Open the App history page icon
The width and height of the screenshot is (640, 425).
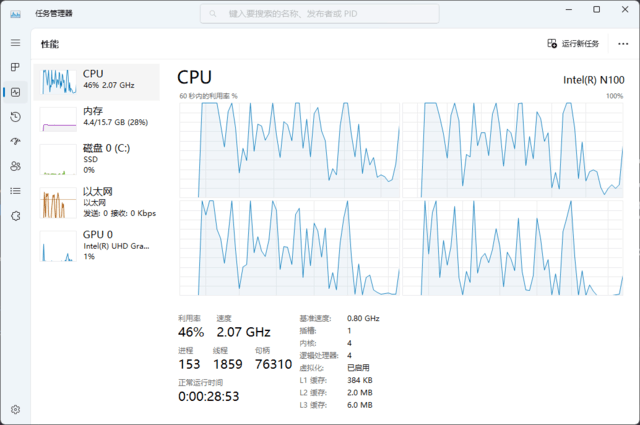point(15,117)
